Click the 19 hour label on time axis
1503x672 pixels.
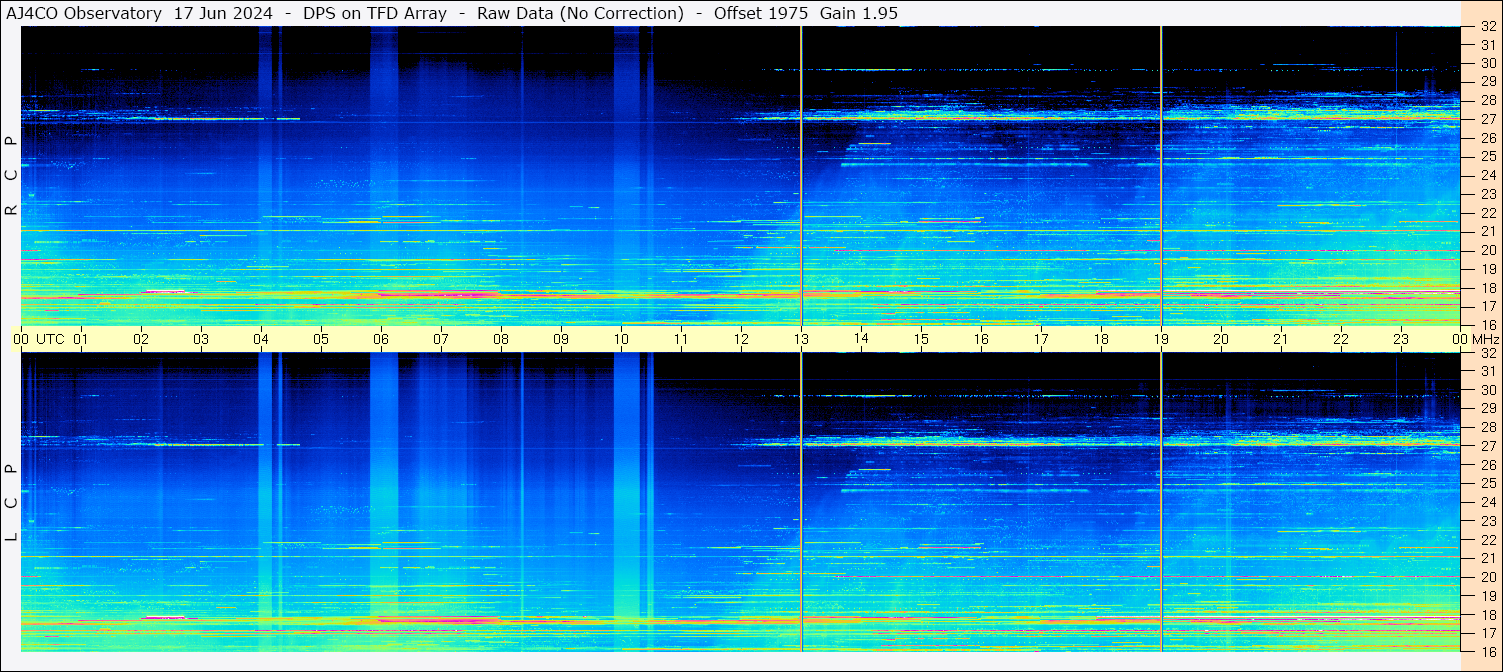click(1160, 339)
